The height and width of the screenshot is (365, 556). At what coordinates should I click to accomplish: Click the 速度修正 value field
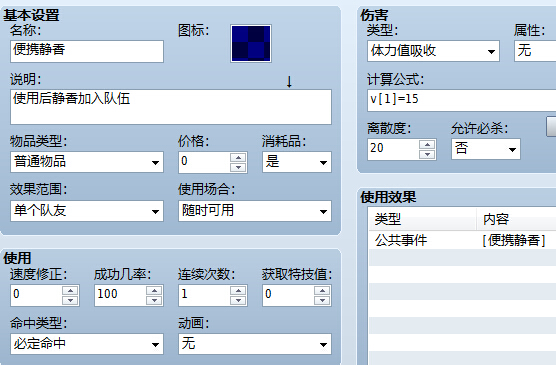[x=37, y=295]
